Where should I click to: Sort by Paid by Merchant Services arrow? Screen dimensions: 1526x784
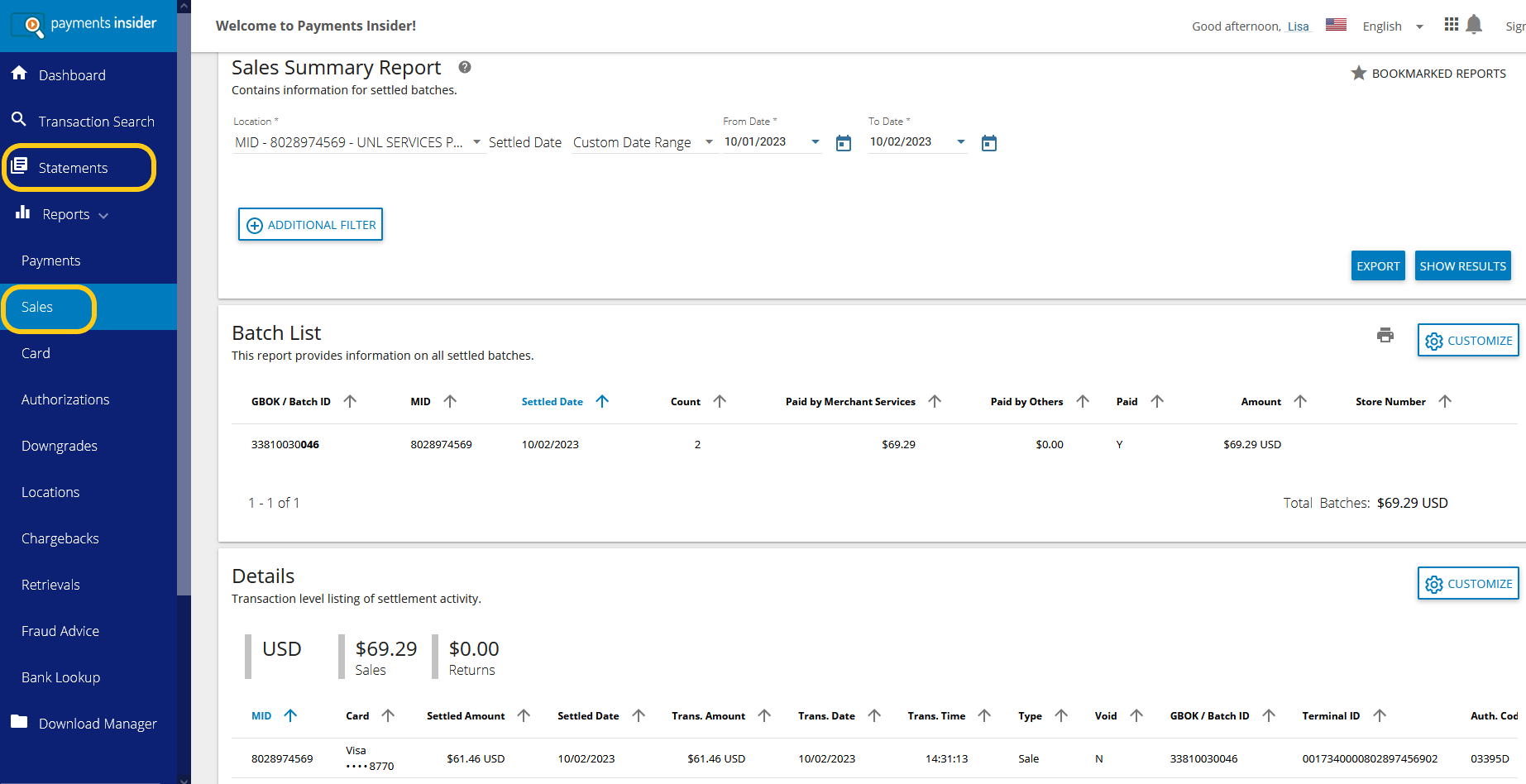[935, 401]
